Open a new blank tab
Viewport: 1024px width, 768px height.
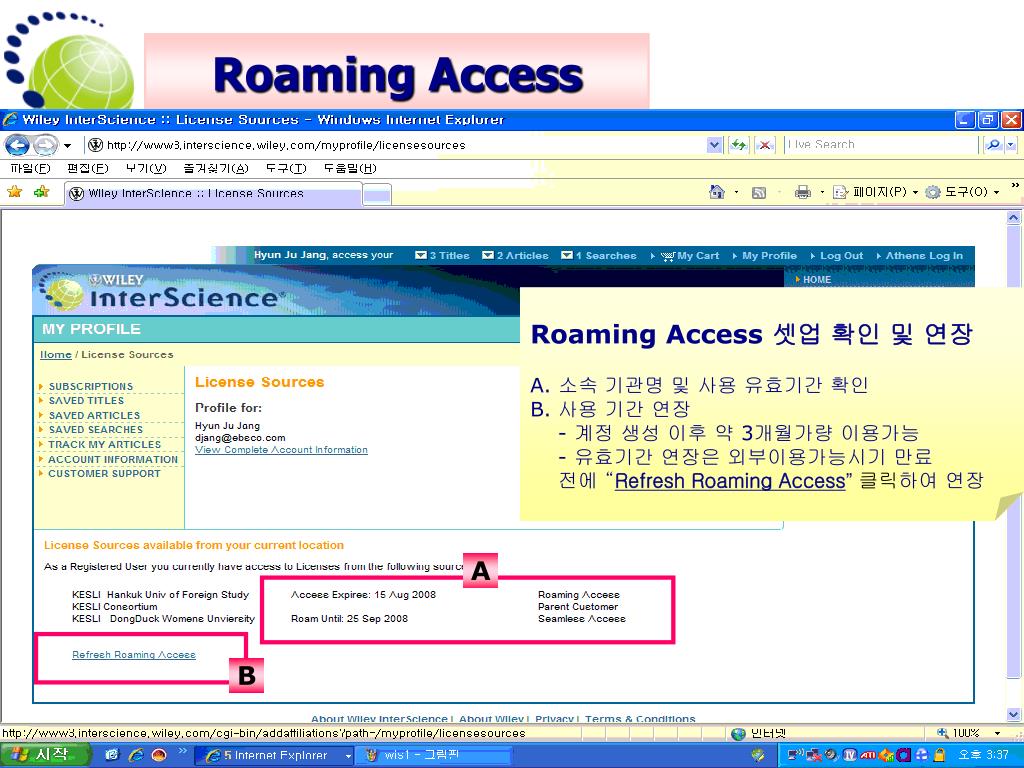tap(377, 195)
